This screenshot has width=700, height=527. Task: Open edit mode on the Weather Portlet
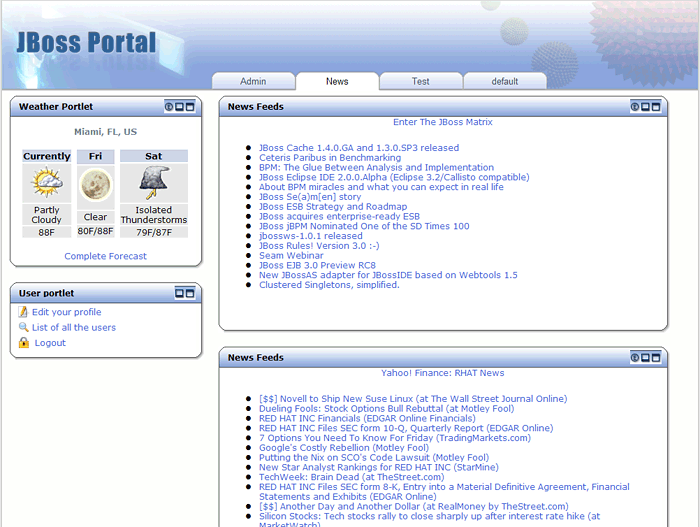tap(169, 107)
